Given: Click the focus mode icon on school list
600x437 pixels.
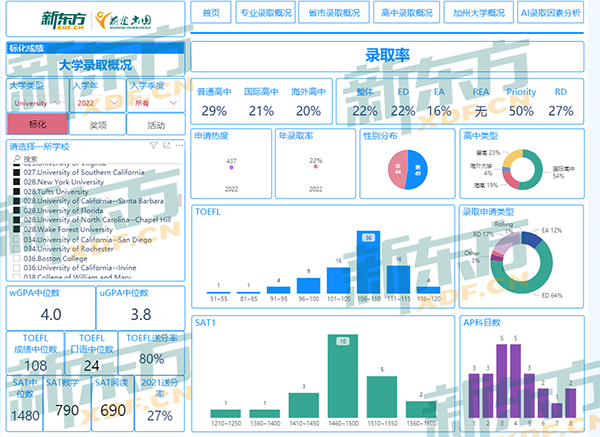Looking at the screenshot, I should pyautogui.click(x=166, y=145).
